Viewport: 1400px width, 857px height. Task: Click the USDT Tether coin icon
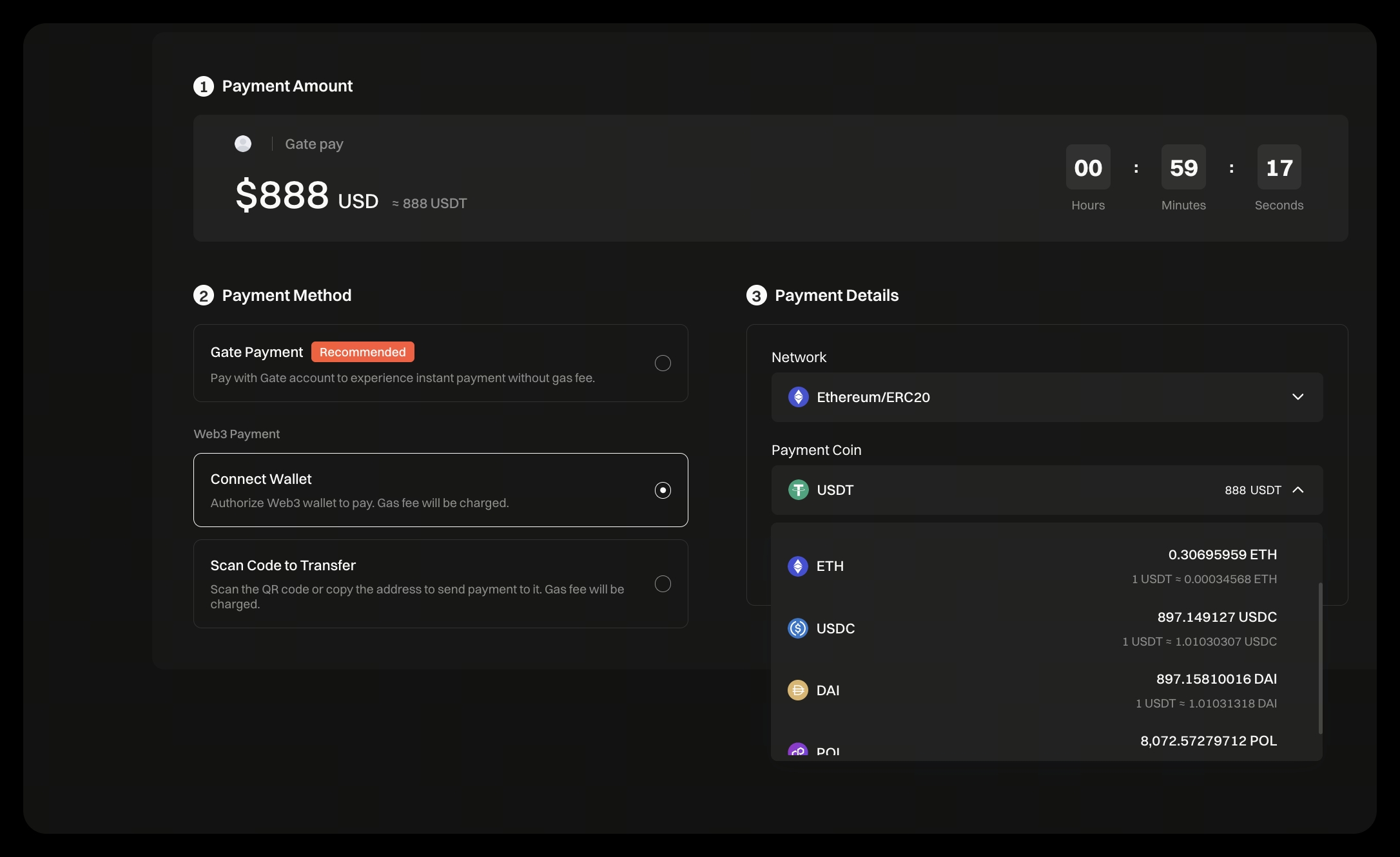798,490
